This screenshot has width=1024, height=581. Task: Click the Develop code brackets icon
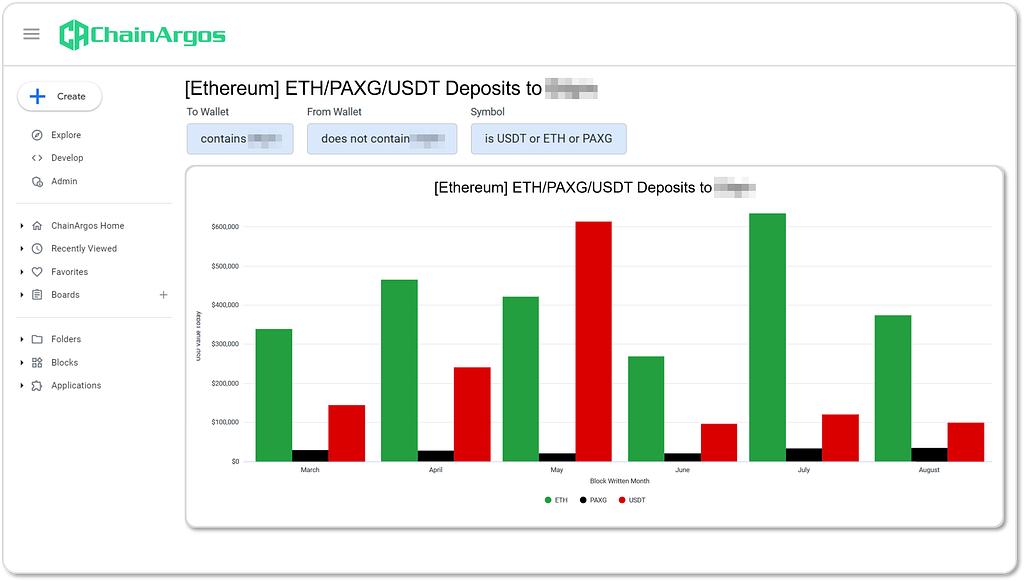(x=37, y=158)
